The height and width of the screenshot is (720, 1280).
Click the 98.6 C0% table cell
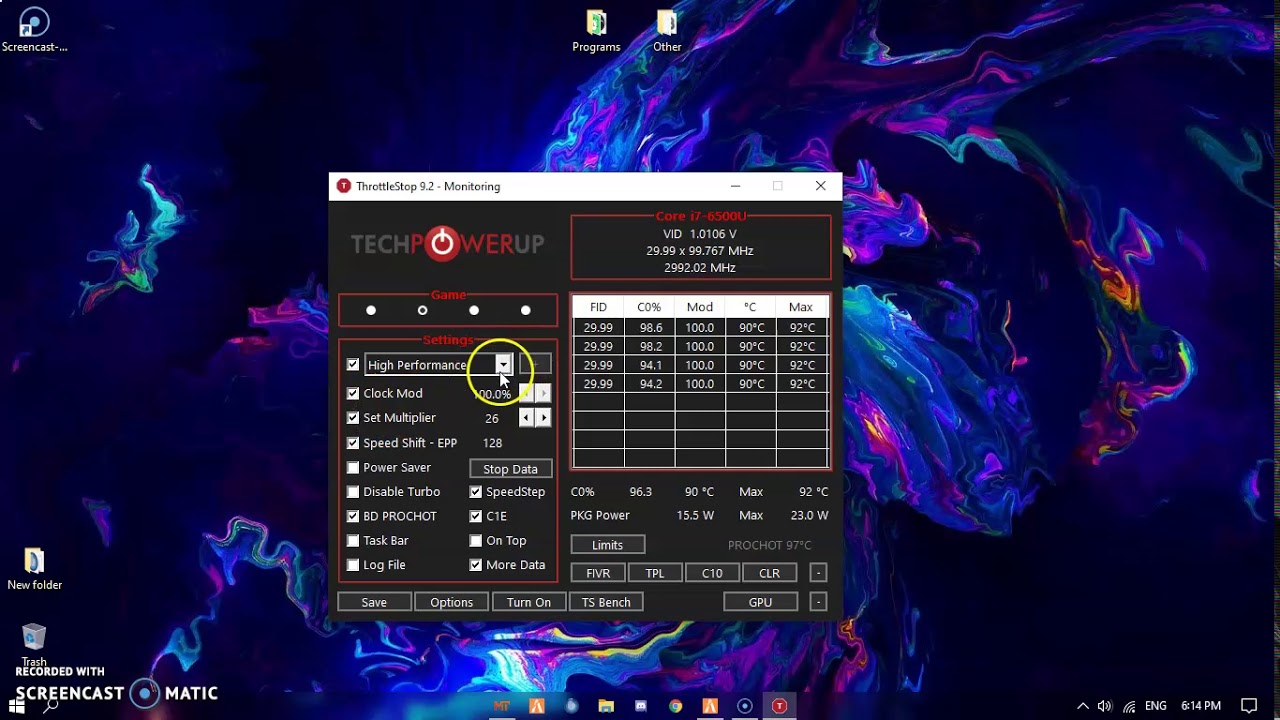(x=650, y=328)
